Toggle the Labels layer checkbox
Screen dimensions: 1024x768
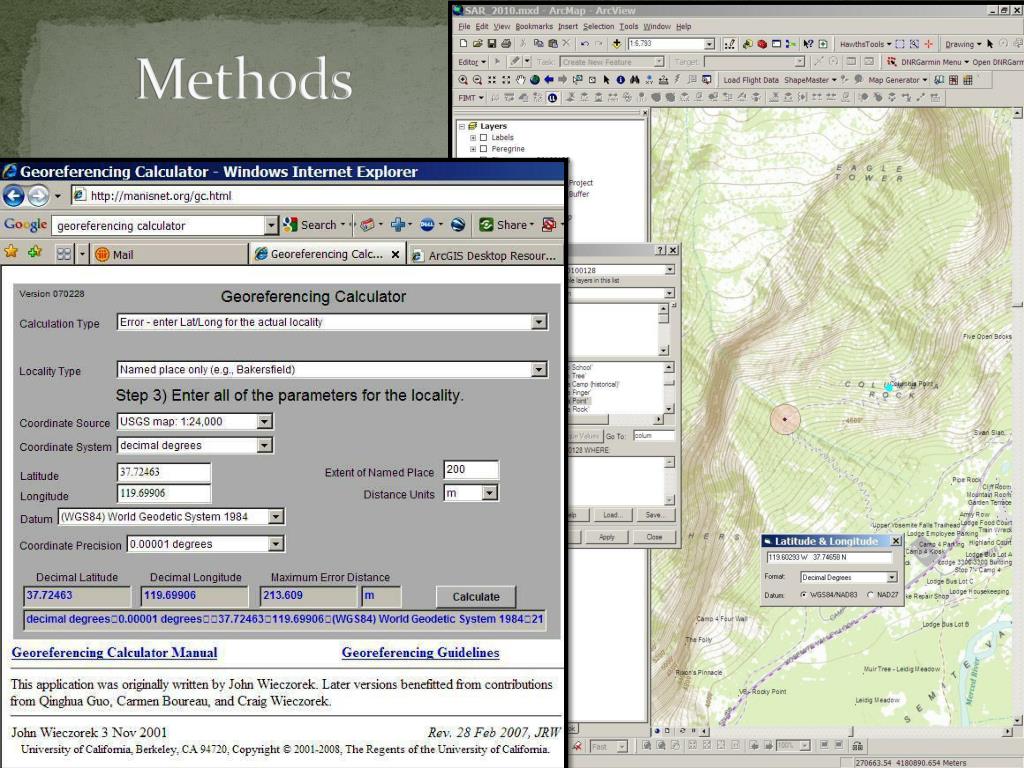tap(483, 138)
